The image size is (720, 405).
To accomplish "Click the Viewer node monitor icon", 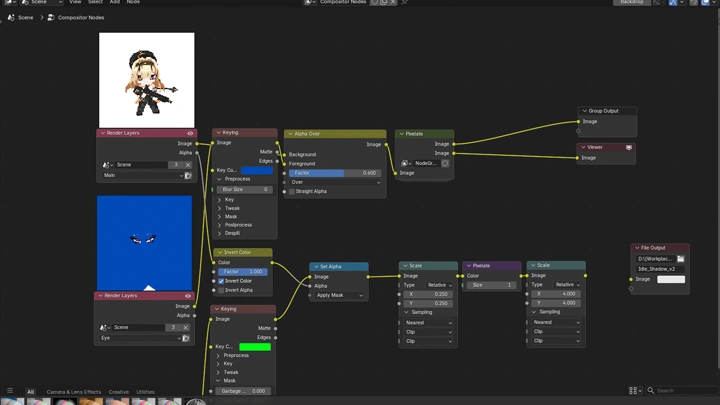I will (629, 147).
